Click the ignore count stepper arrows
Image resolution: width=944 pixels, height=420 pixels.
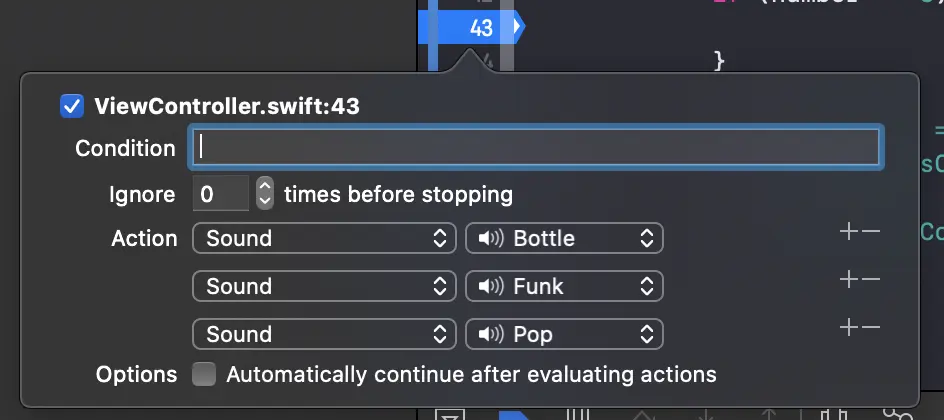tap(265, 193)
